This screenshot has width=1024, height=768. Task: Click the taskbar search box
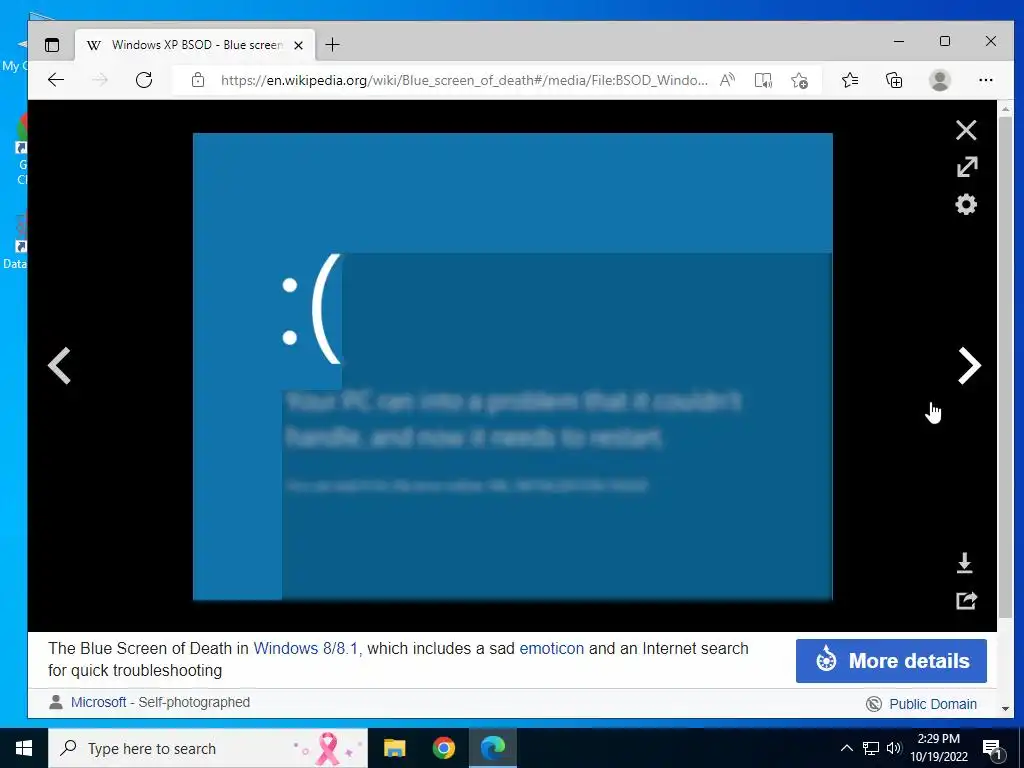coord(208,748)
